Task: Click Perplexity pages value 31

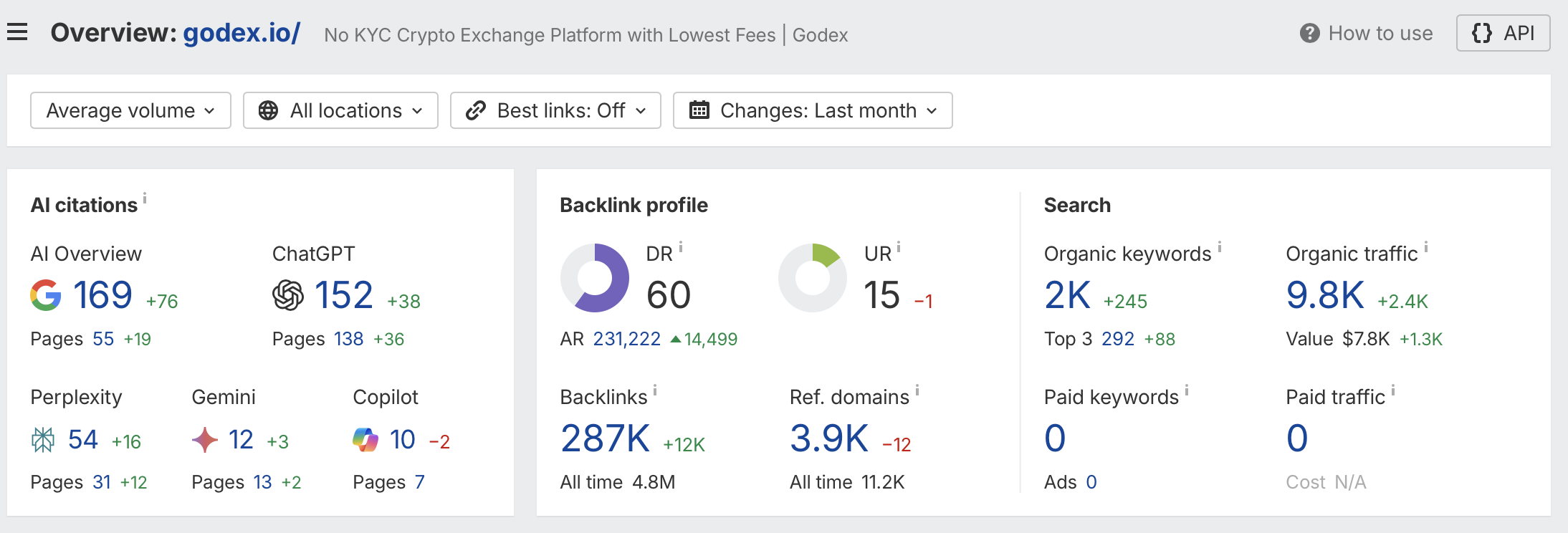Action: pyautogui.click(x=102, y=482)
